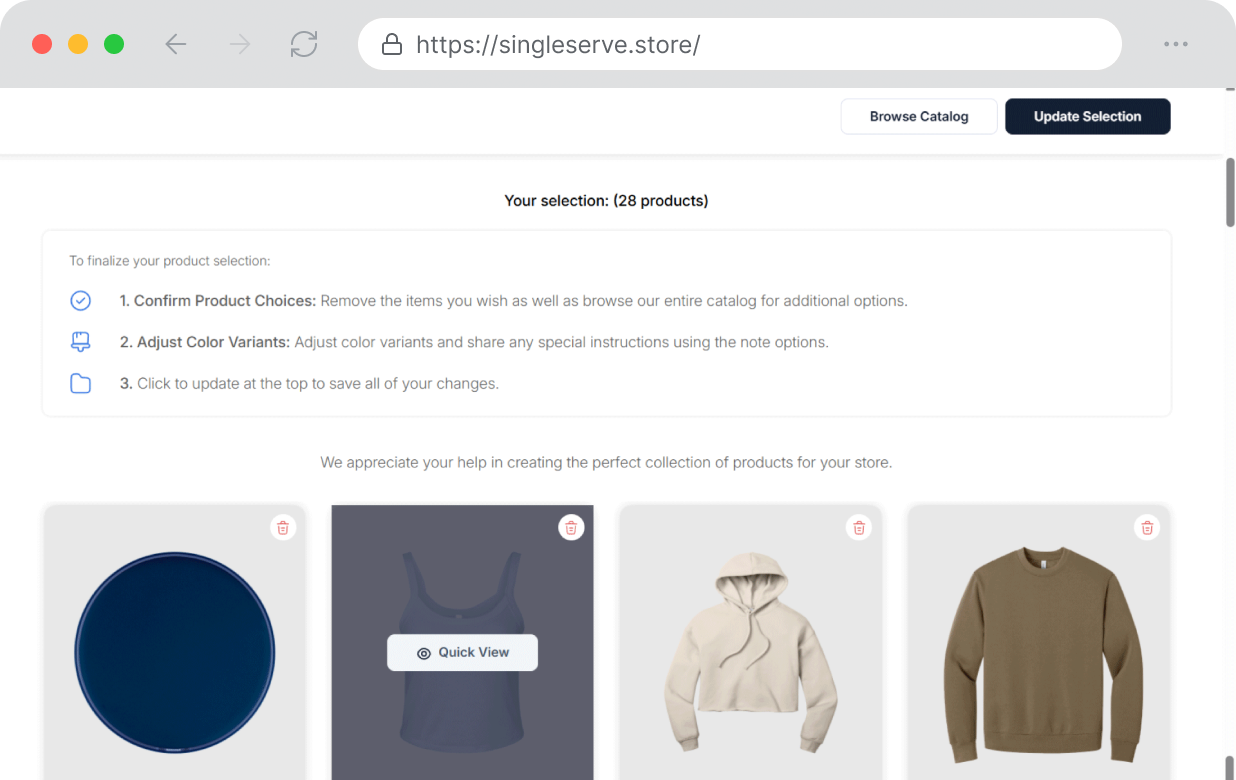Image resolution: width=1236 pixels, height=780 pixels.
Task: Open the browser three-dot menu
Action: [1176, 44]
